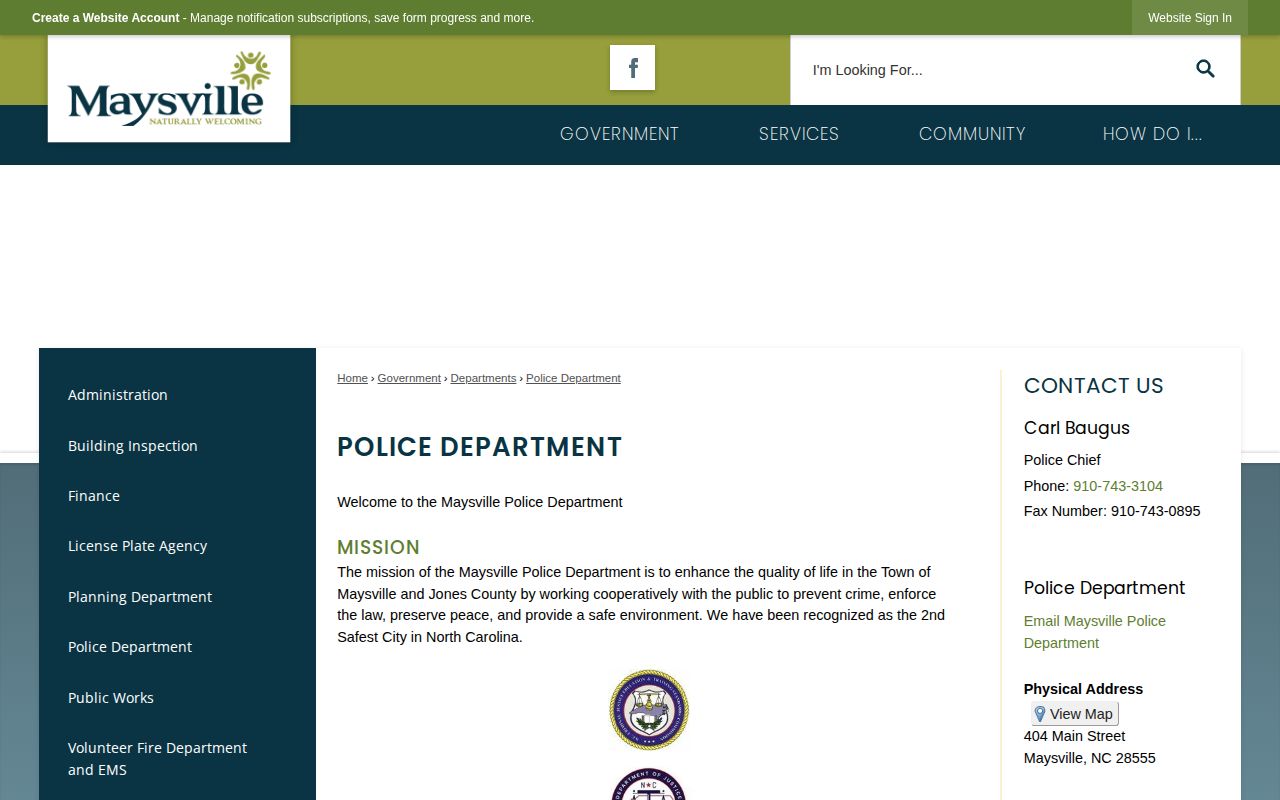Open Administration in the sidebar

[118, 395]
